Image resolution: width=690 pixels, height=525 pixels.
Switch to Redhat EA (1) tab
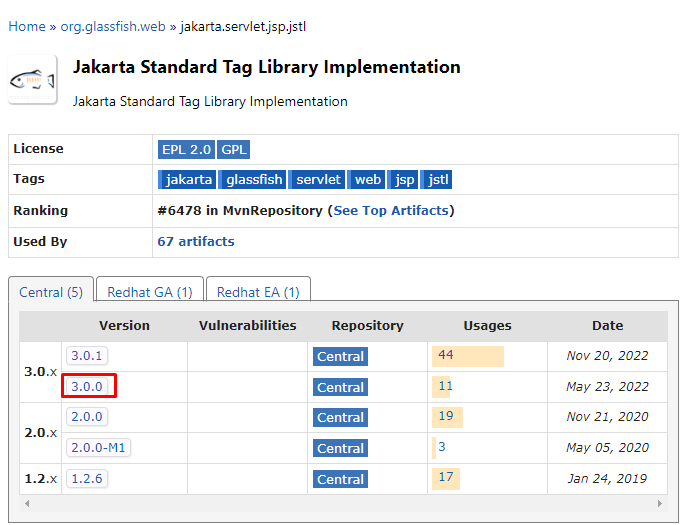coord(258,292)
